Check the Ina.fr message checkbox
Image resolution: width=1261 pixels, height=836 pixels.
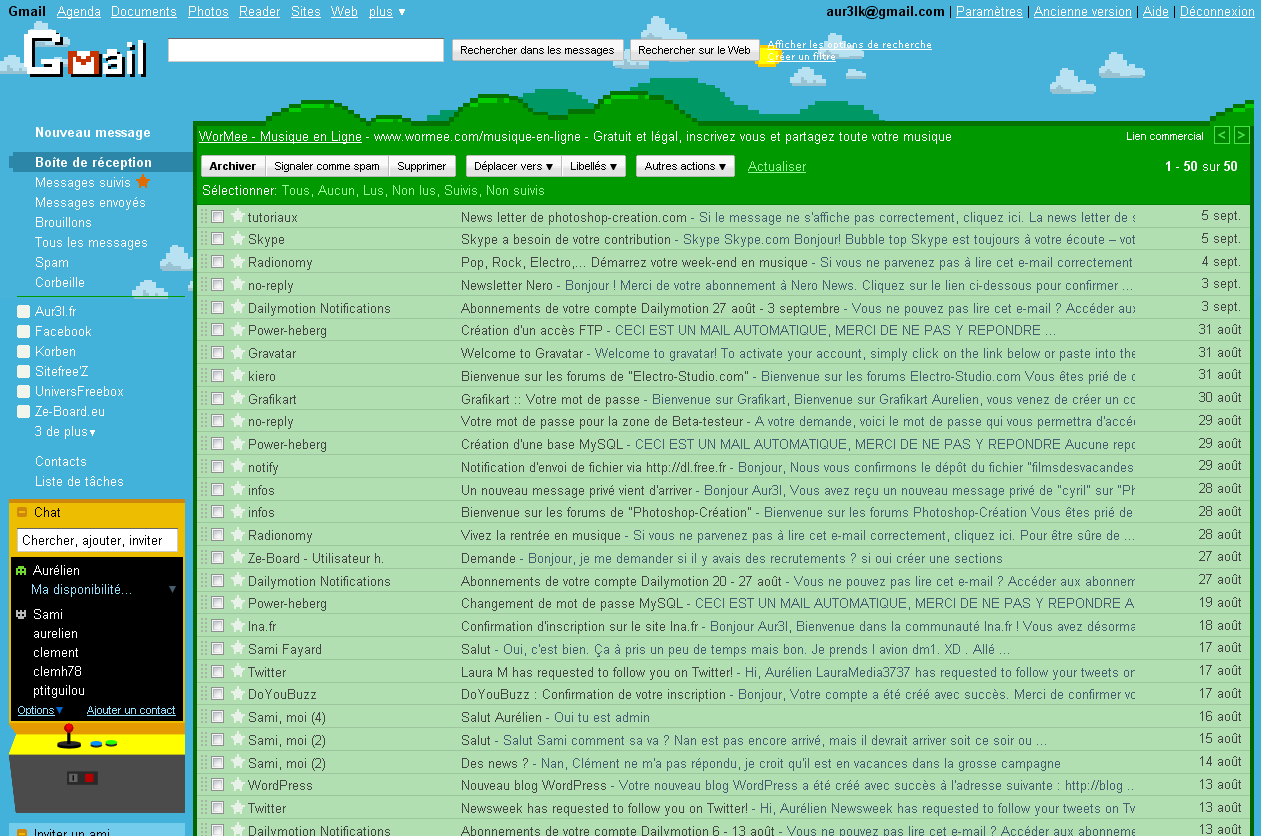[x=217, y=626]
